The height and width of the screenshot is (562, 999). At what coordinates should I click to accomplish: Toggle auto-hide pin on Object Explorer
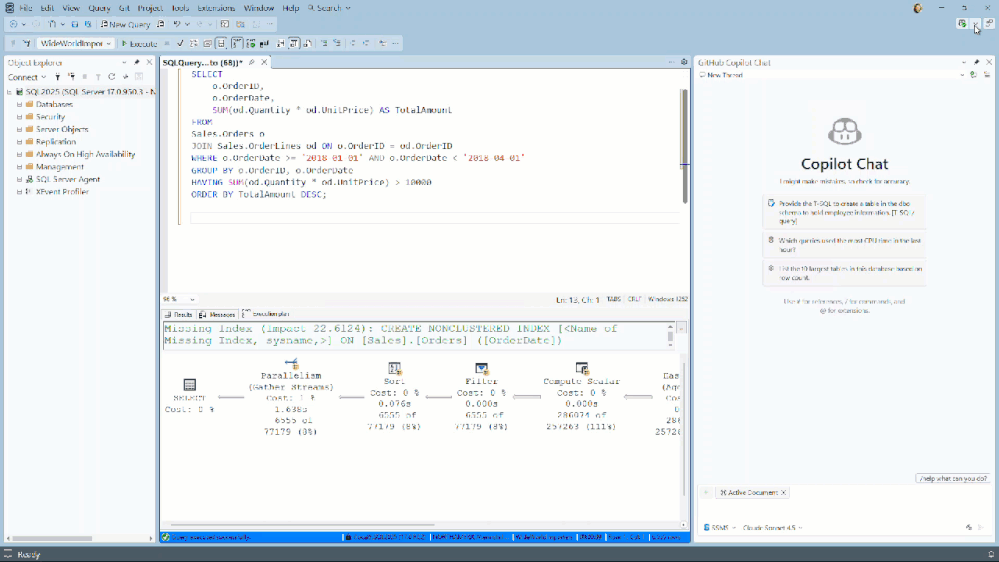pyautogui.click(x=137, y=63)
